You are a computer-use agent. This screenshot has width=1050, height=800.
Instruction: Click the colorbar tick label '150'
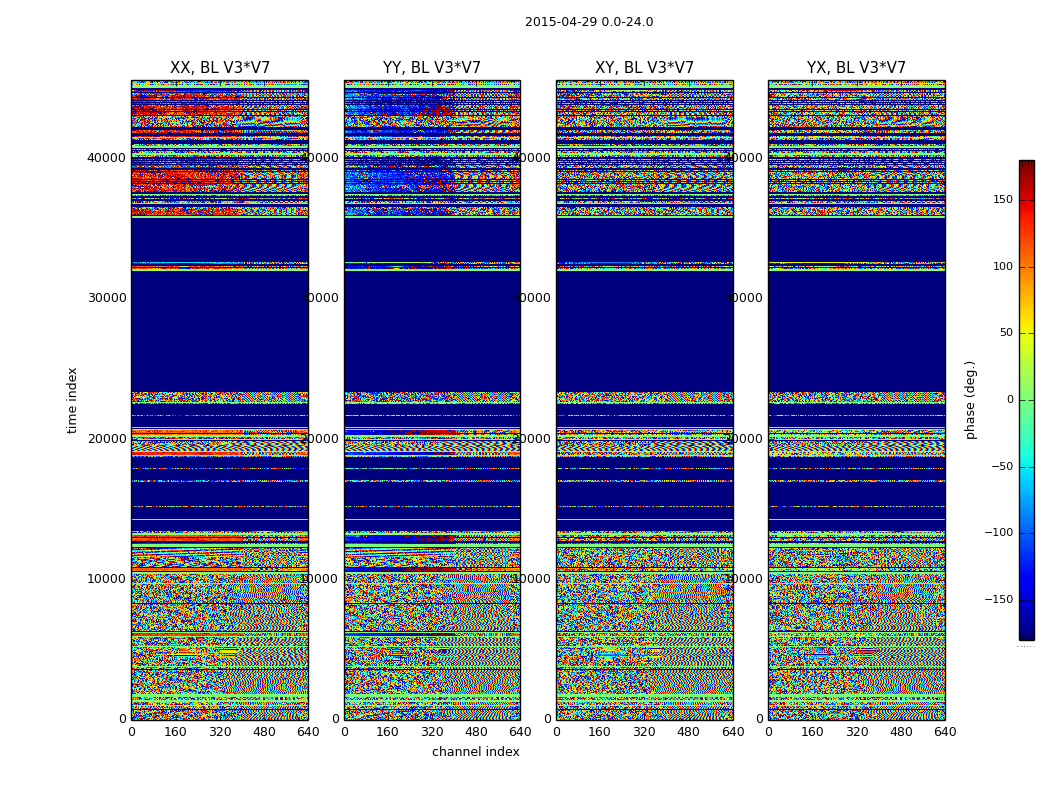click(1002, 200)
